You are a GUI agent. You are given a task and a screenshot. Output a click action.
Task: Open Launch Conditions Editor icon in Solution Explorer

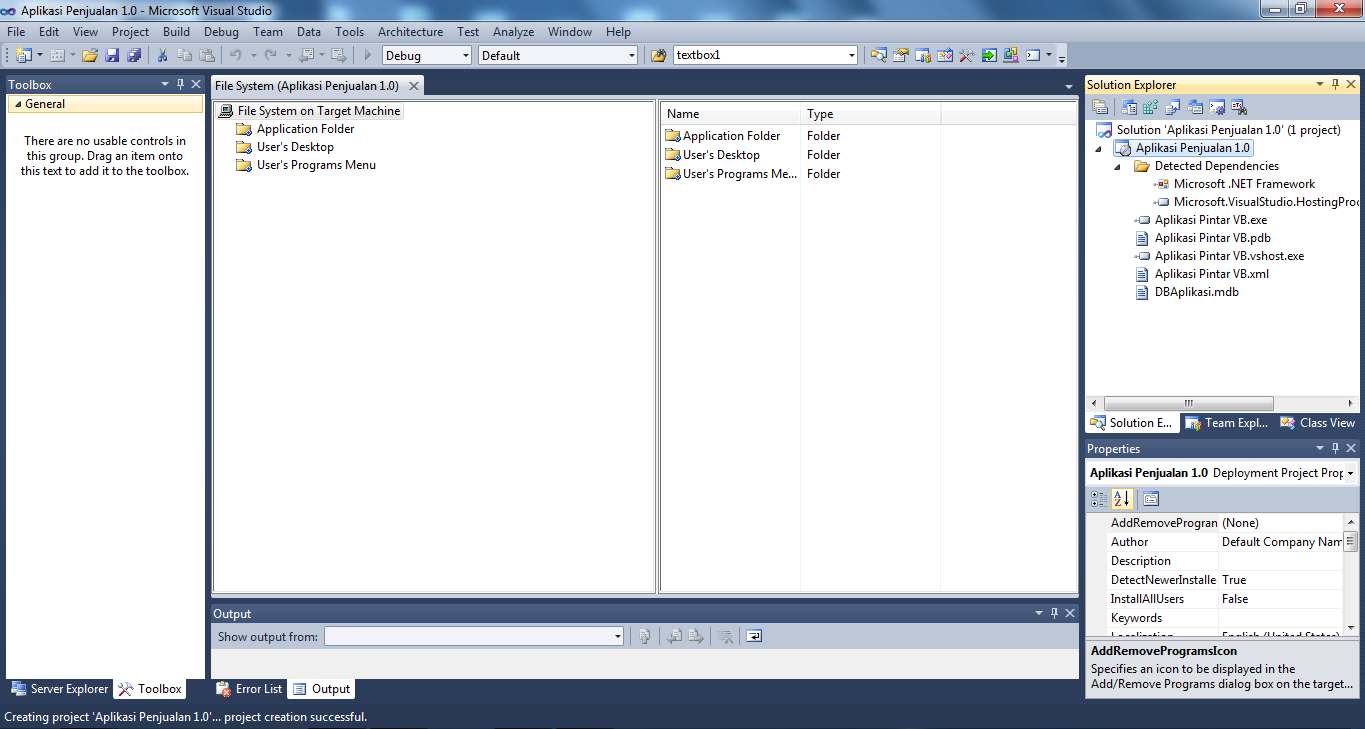1239,107
